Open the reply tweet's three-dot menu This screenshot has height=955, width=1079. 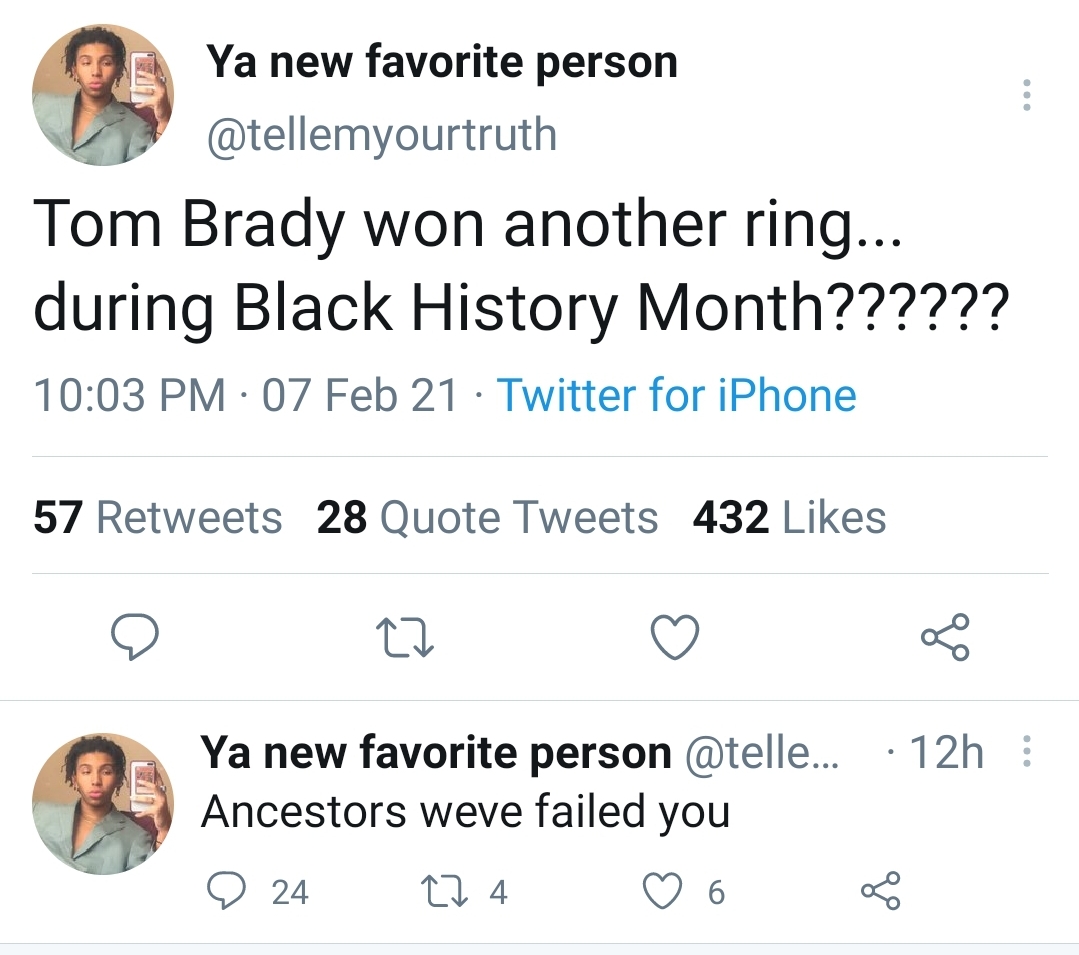[x=1024, y=752]
